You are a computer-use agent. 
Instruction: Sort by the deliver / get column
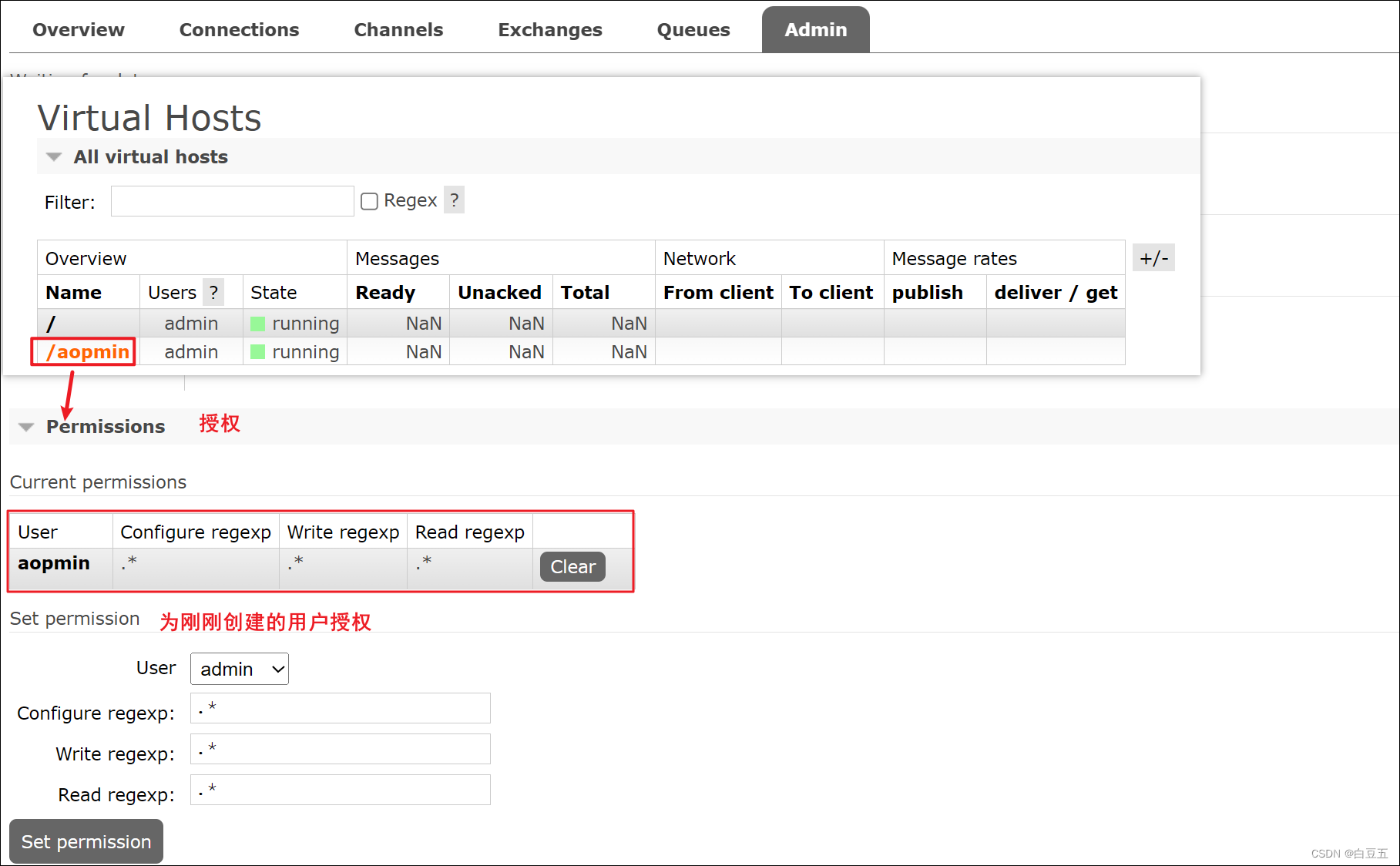point(1056,293)
